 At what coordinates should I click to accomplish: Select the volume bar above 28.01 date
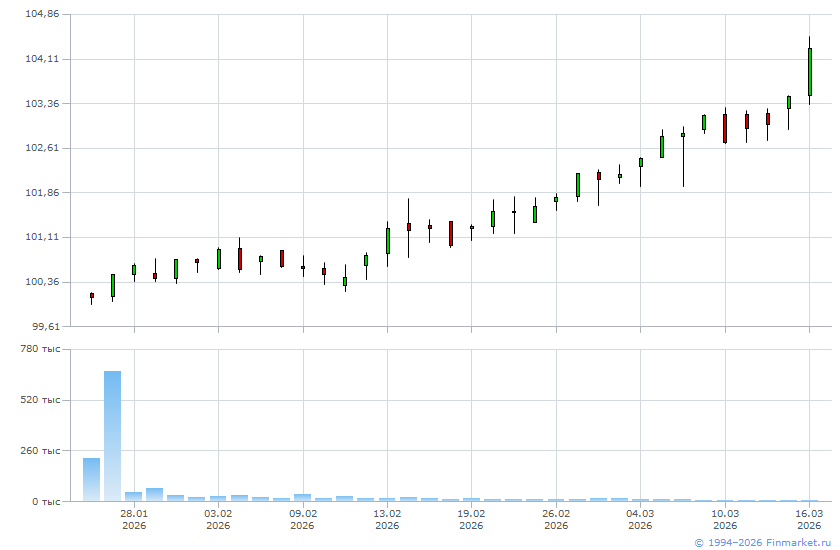pos(133,496)
